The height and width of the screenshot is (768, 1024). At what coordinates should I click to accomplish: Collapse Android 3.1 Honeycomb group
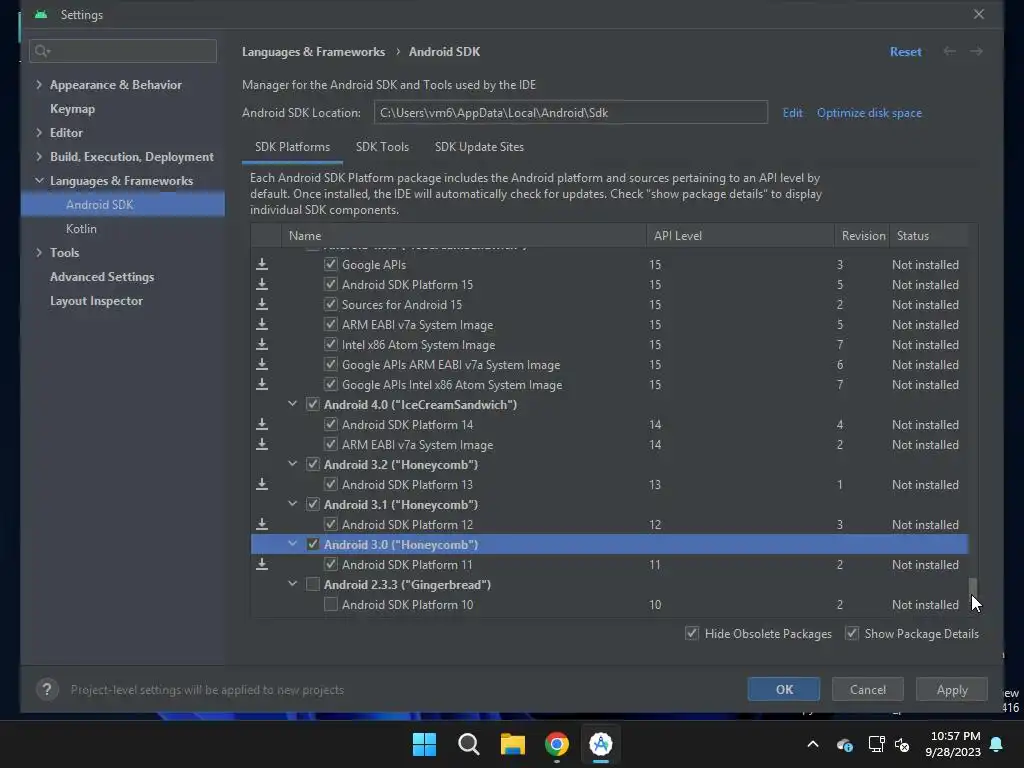coord(293,504)
